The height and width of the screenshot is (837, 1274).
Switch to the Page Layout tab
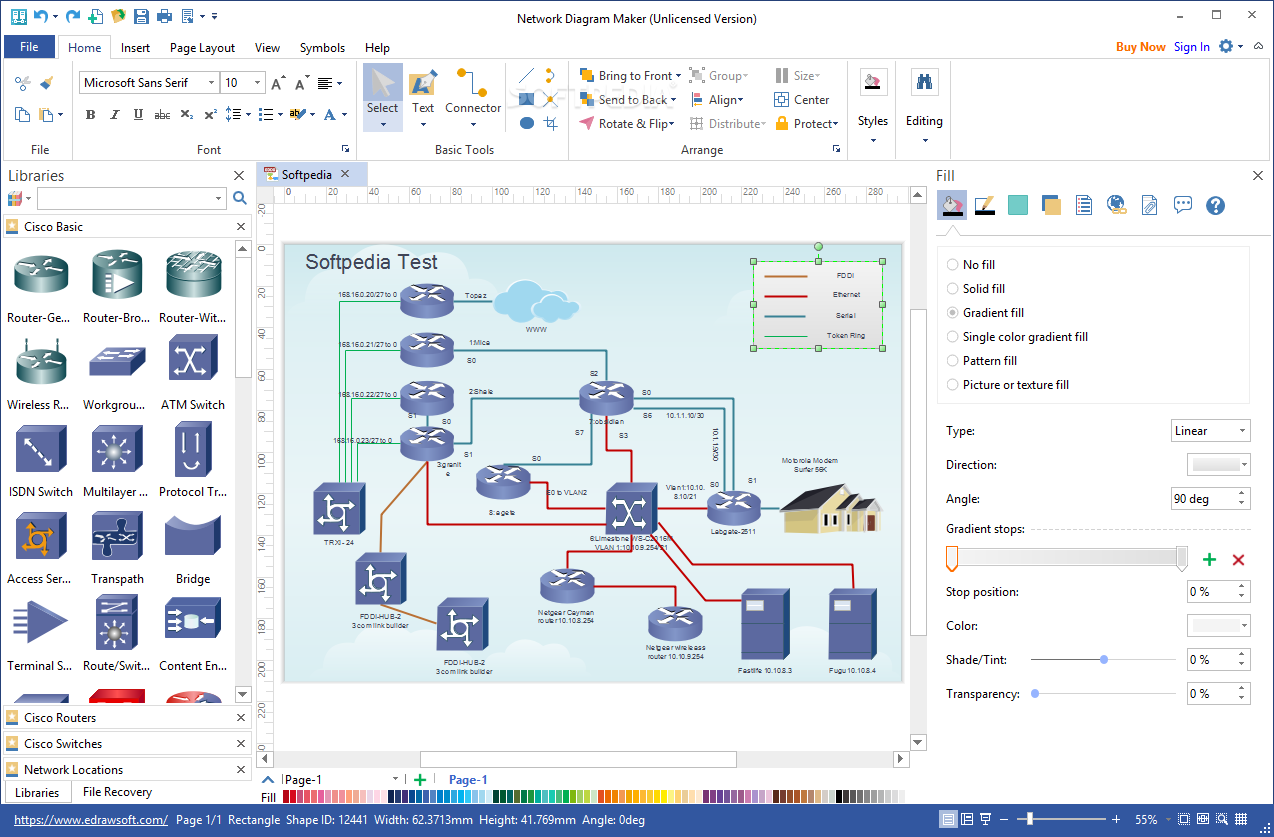point(202,47)
